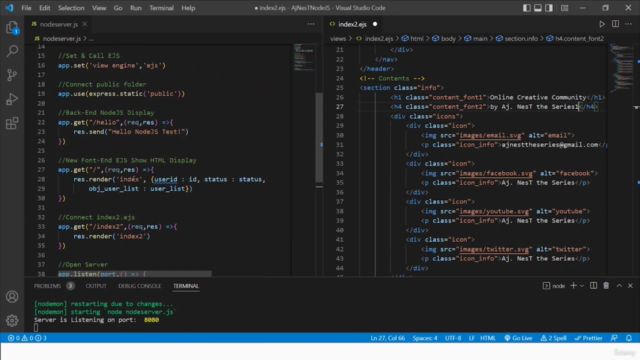
Task: Open the Edit menu
Action: click(44, 8)
